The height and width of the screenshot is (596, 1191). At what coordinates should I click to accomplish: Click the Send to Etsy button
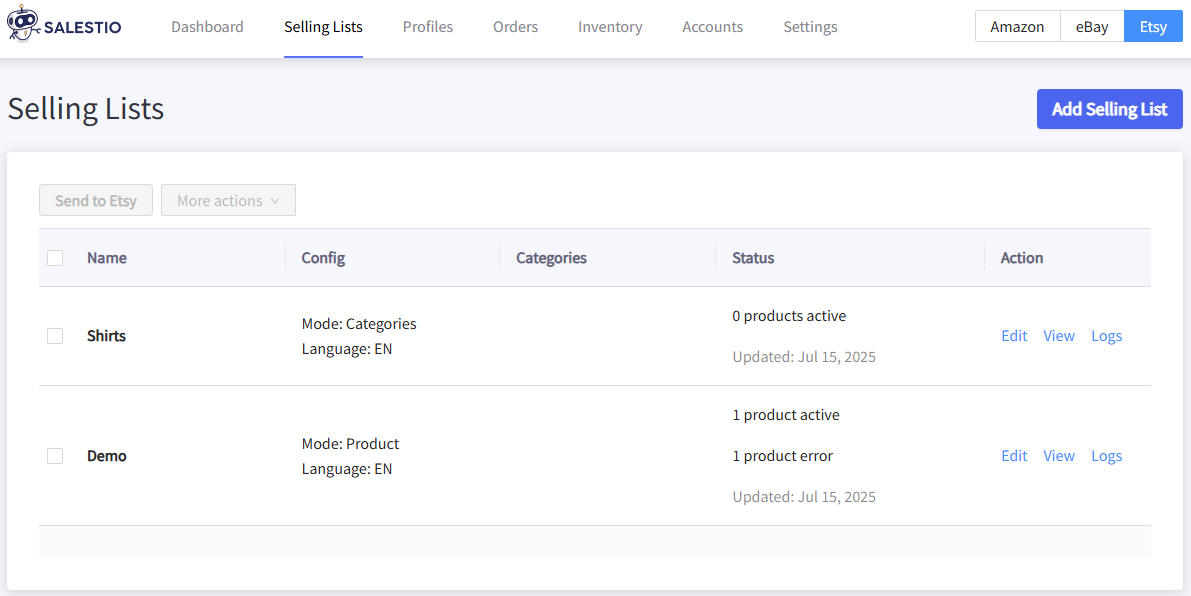point(96,200)
